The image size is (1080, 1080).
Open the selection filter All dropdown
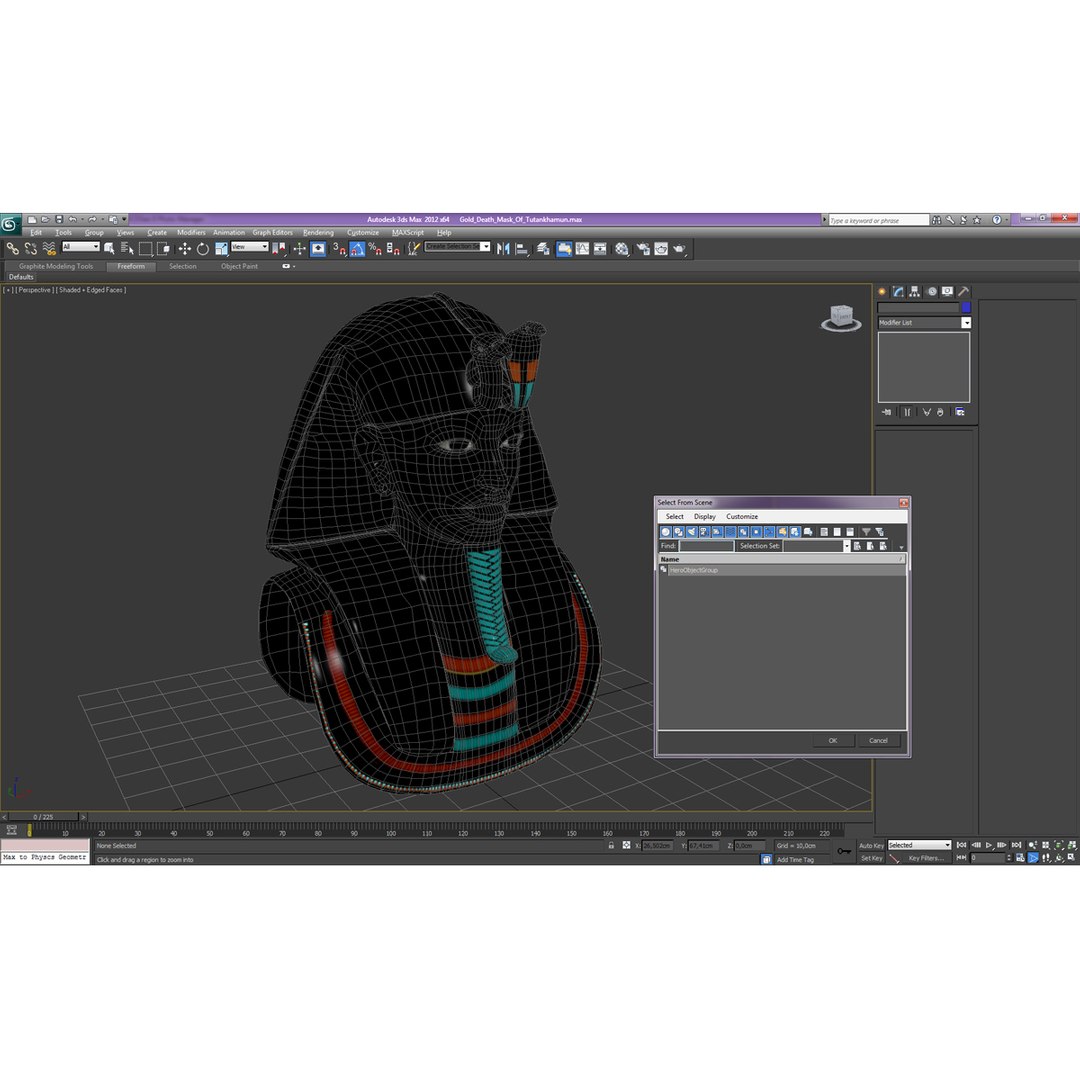tap(81, 247)
